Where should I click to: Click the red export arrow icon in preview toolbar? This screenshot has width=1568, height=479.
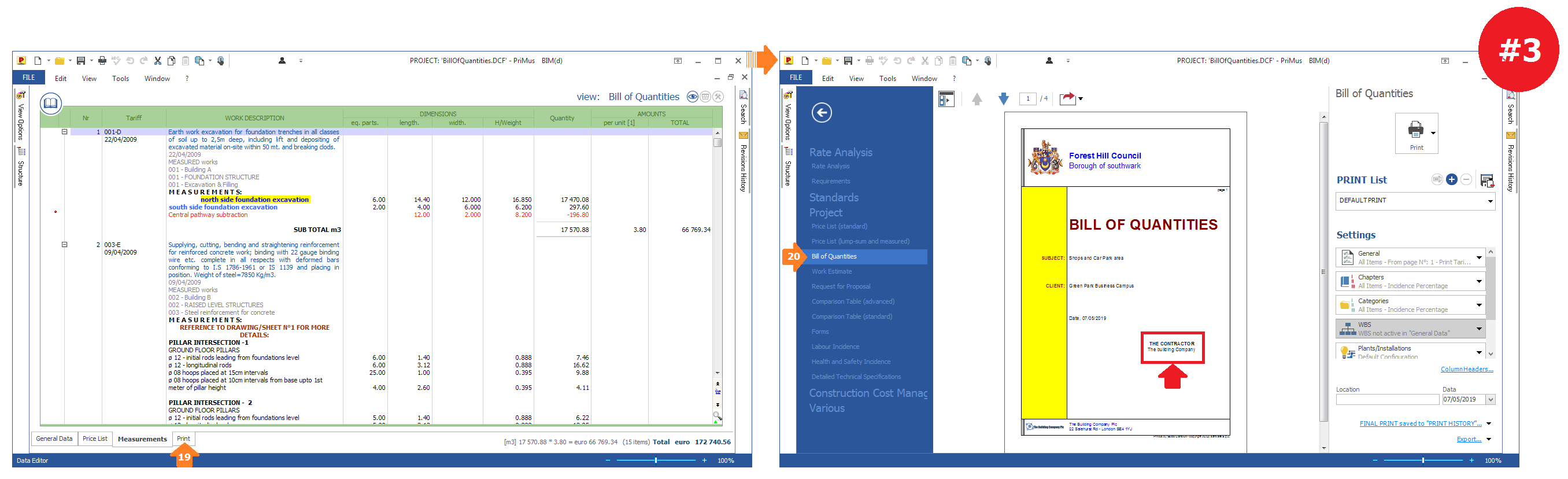pyautogui.click(x=1068, y=99)
